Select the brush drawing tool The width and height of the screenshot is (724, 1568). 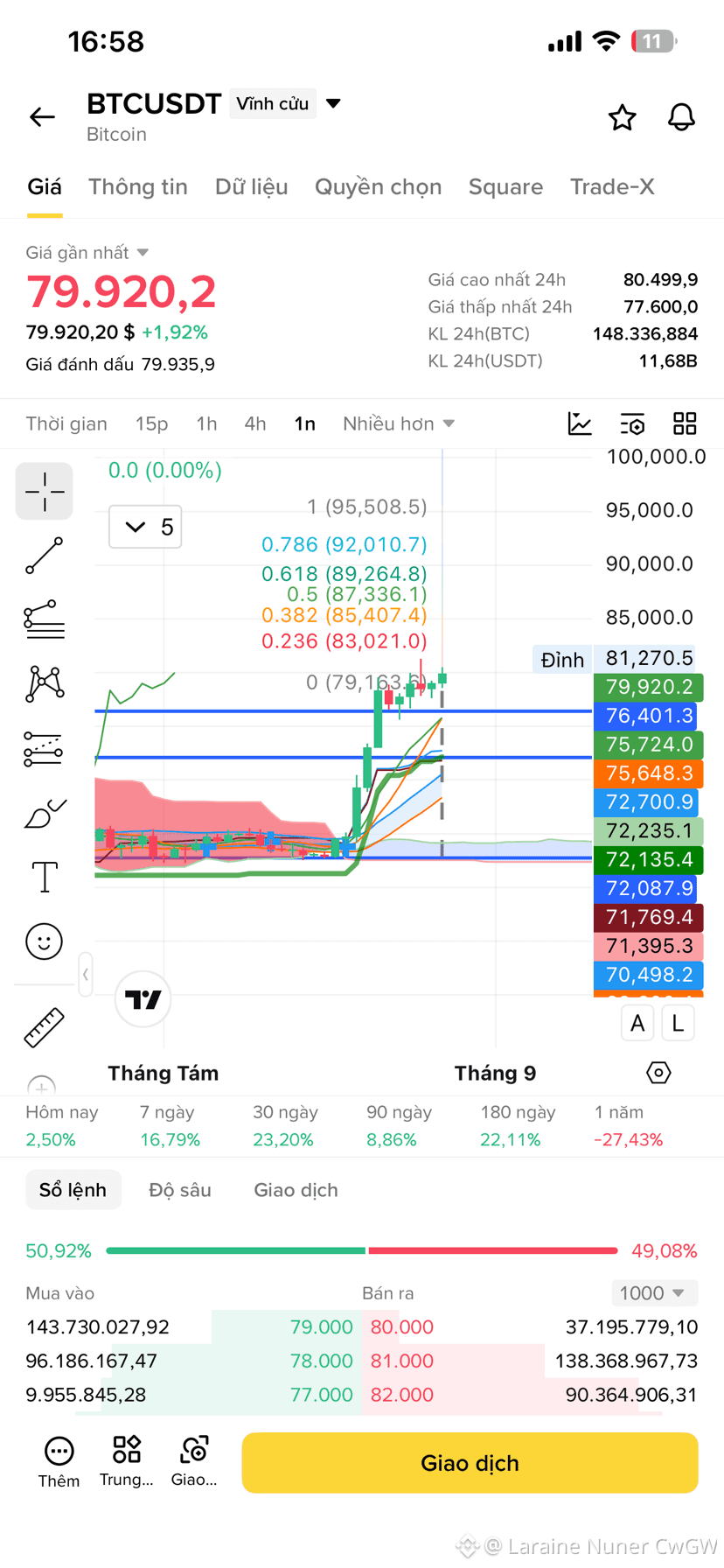[x=45, y=813]
